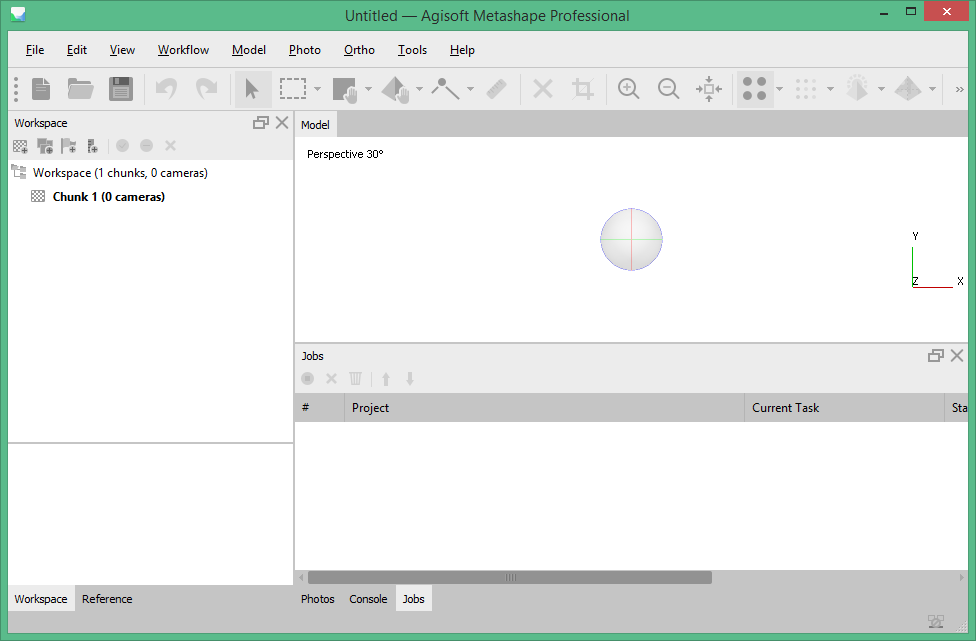Screen dimensions: 976x641
Task: Select the Navigation arrow tool
Action: [x=253, y=89]
